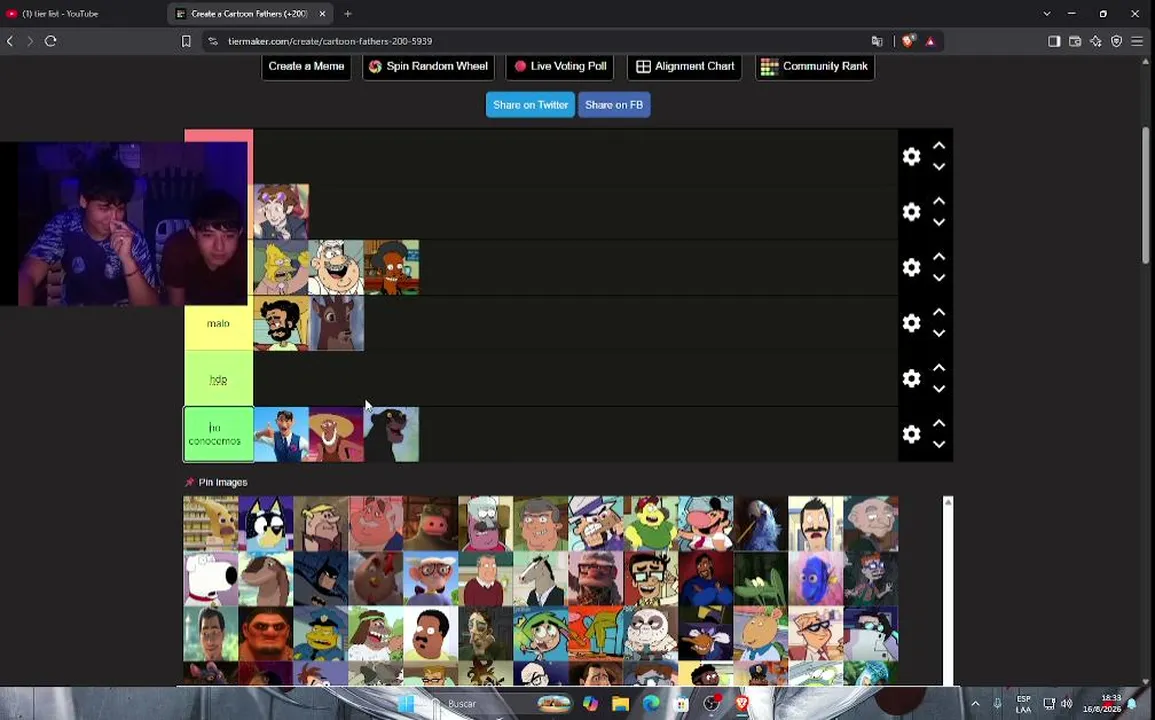Move the hdp tier down
Screen dimensions: 1155x720
(x=939, y=389)
